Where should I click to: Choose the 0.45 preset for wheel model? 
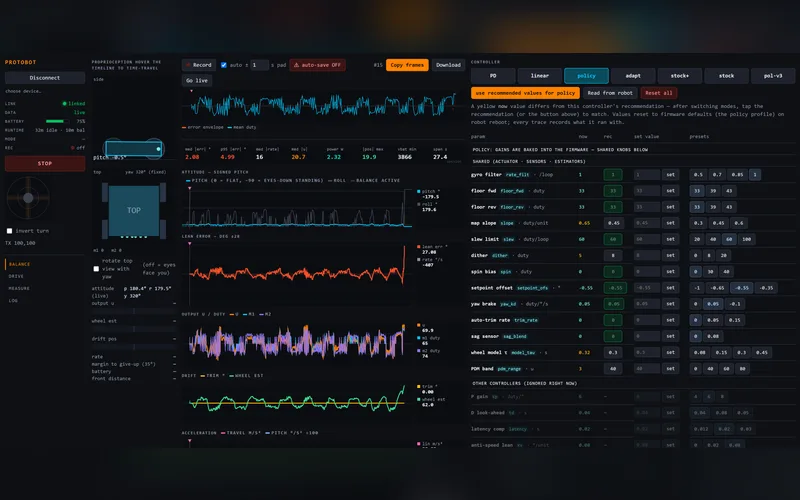pyautogui.click(x=762, y=353)
